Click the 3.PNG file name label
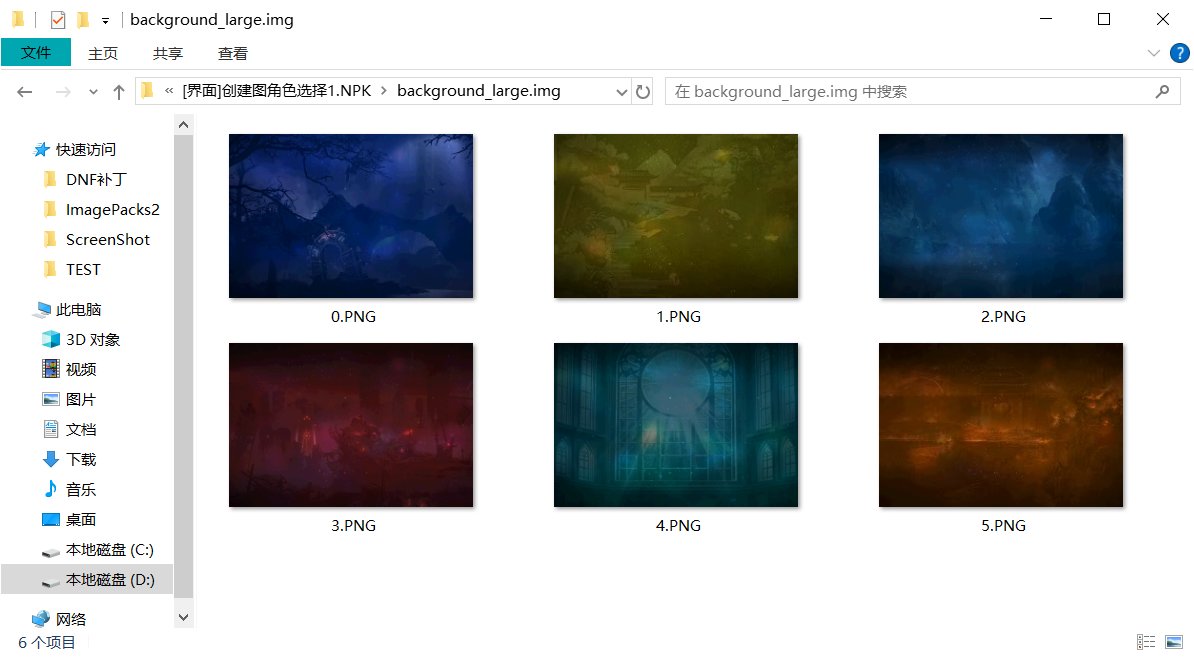 point(353,525)
